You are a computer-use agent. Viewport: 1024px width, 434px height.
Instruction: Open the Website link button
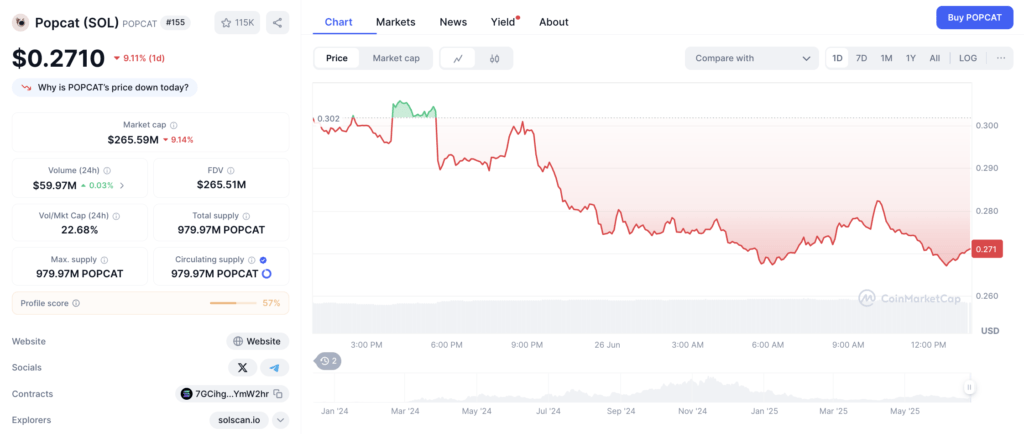point(257,341)
